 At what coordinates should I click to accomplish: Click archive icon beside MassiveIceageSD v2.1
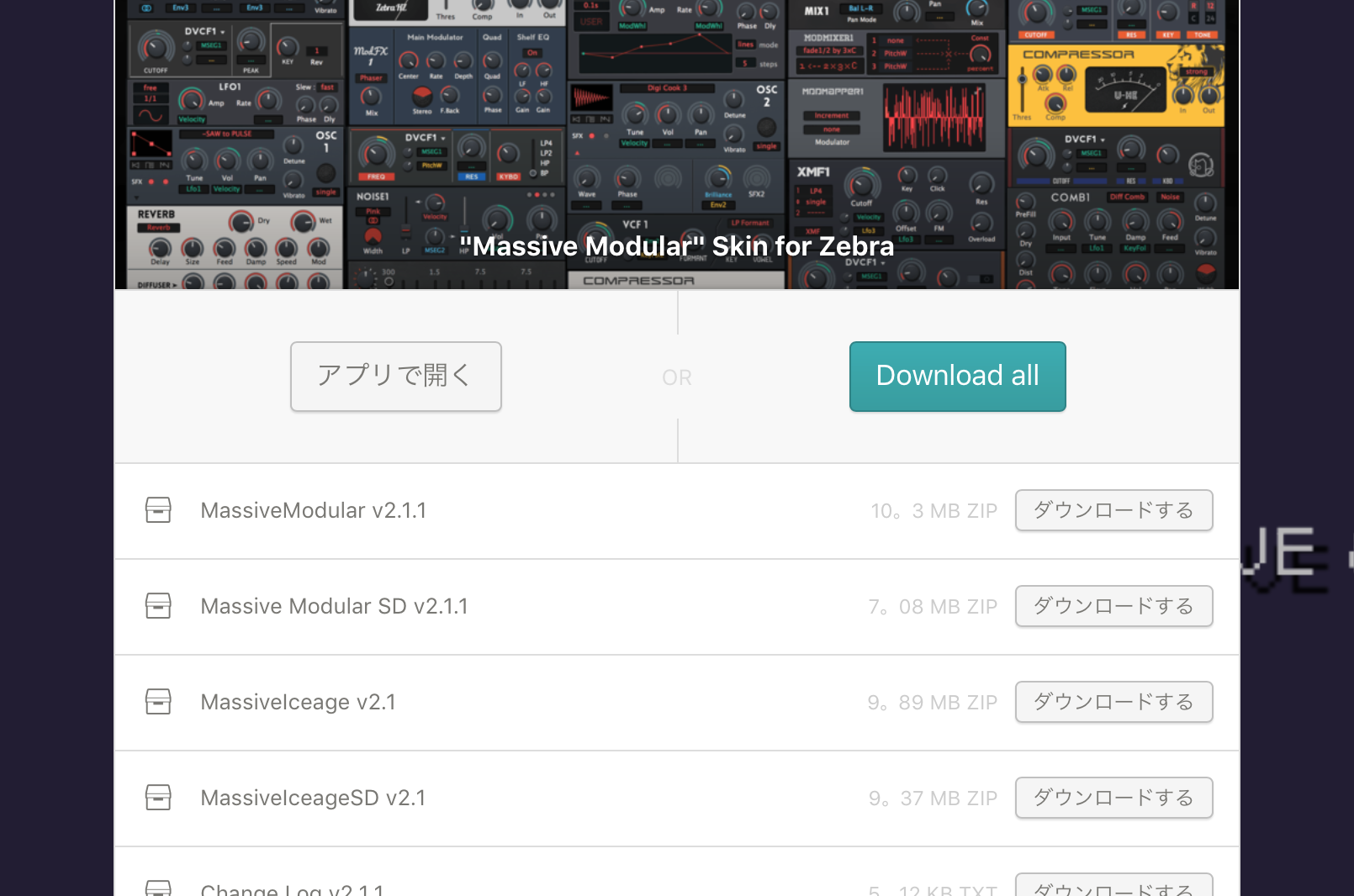click(158, 798)
